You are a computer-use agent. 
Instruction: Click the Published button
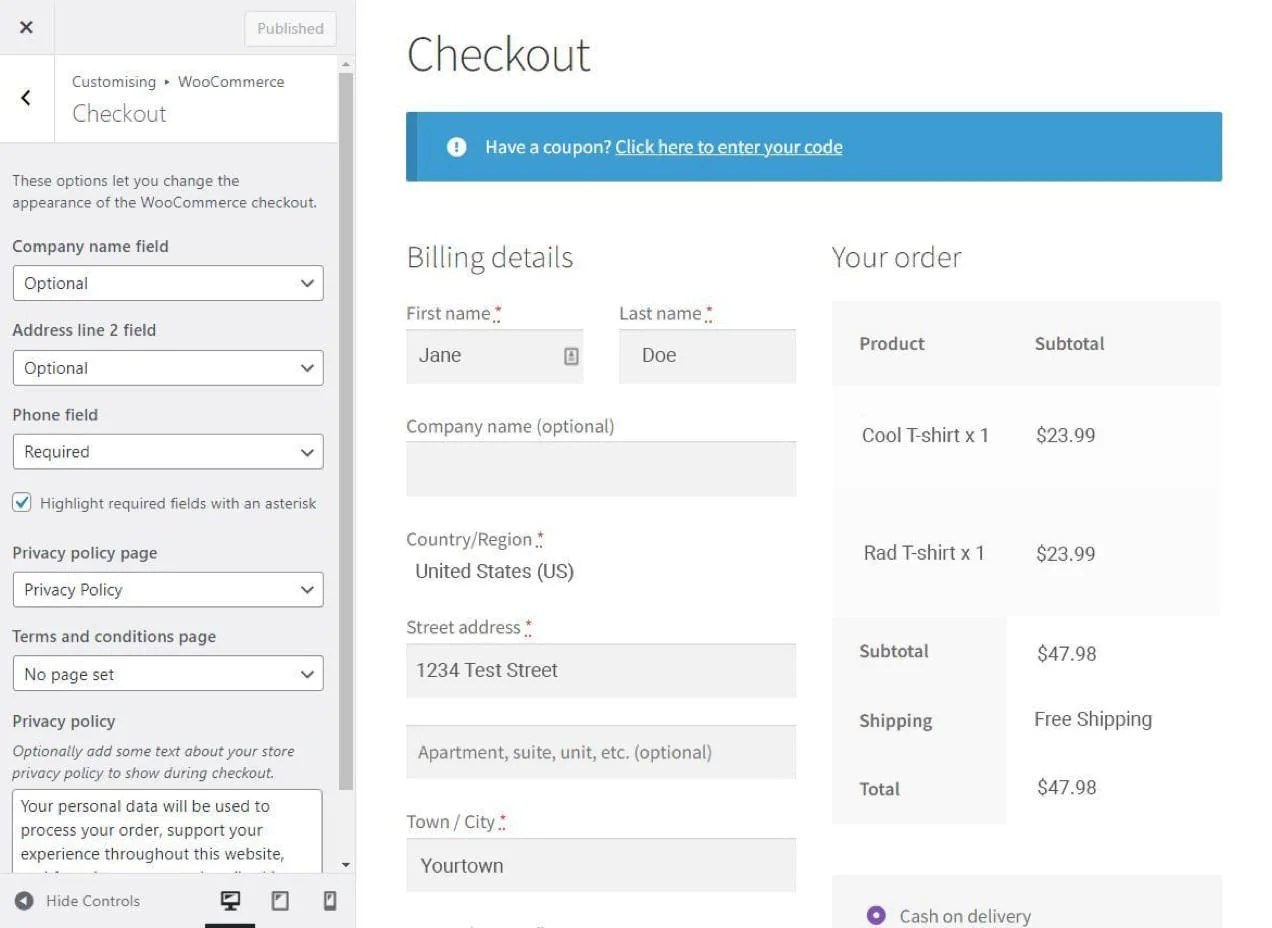coord(289,28)
